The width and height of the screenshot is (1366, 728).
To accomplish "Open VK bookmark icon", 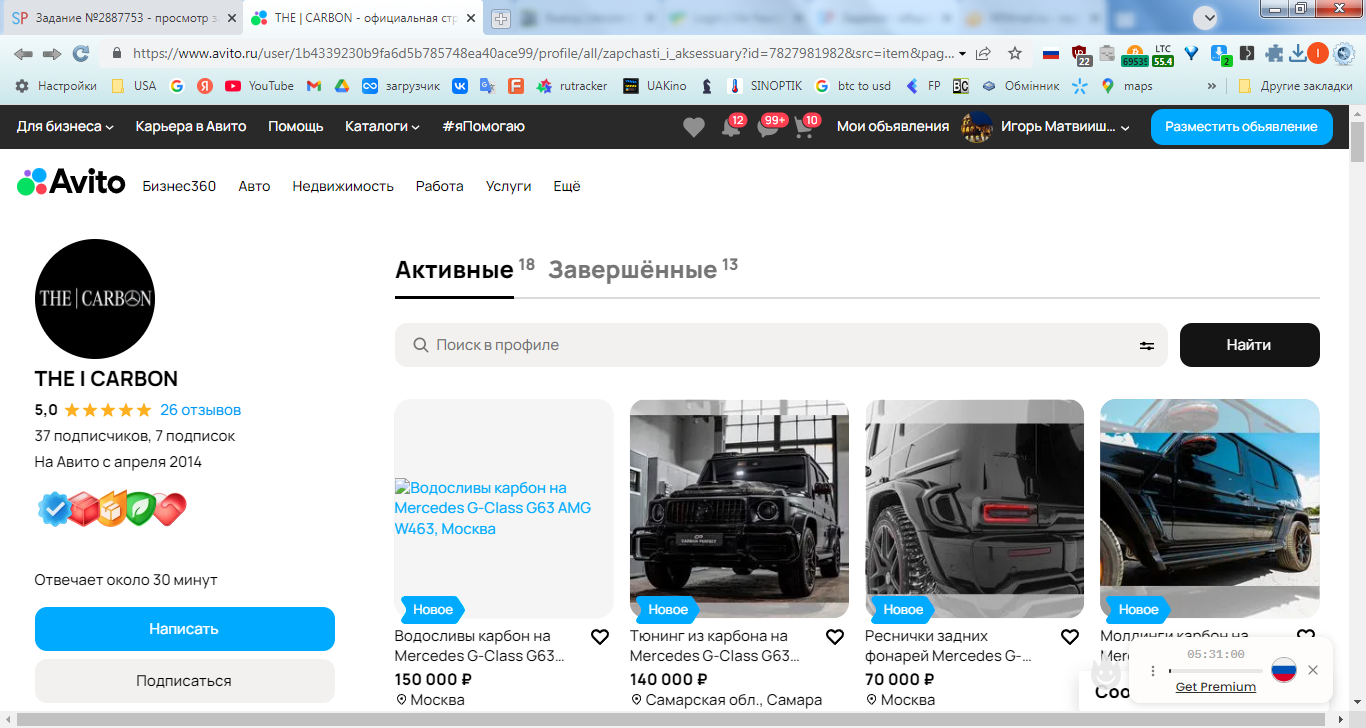I will pyautogui.click(x=460, y=86).
